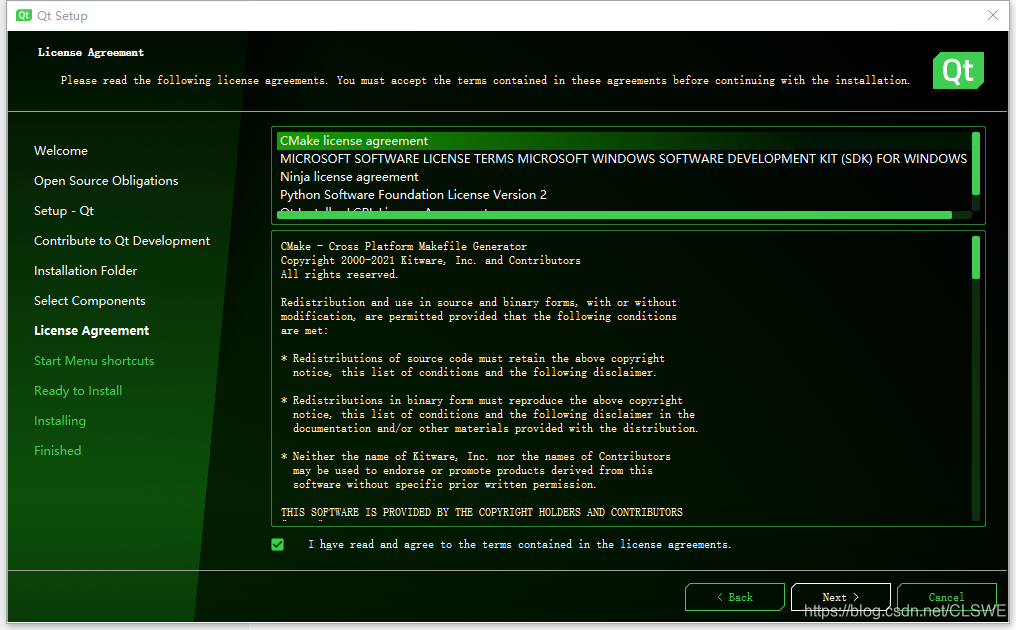The width and height of the screenshot is (1016, 630).
Task: Click the Select Components step
Action: click(89, 301)
